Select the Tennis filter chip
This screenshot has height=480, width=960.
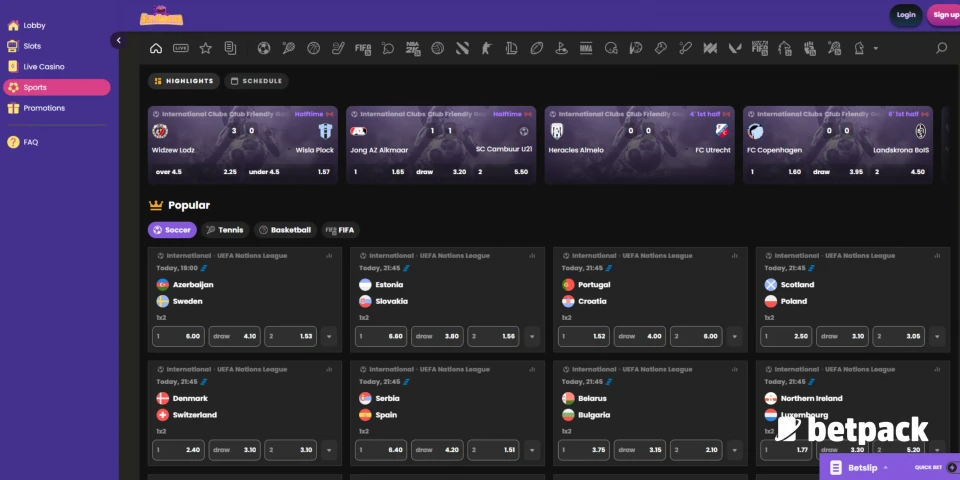(225, 230)
